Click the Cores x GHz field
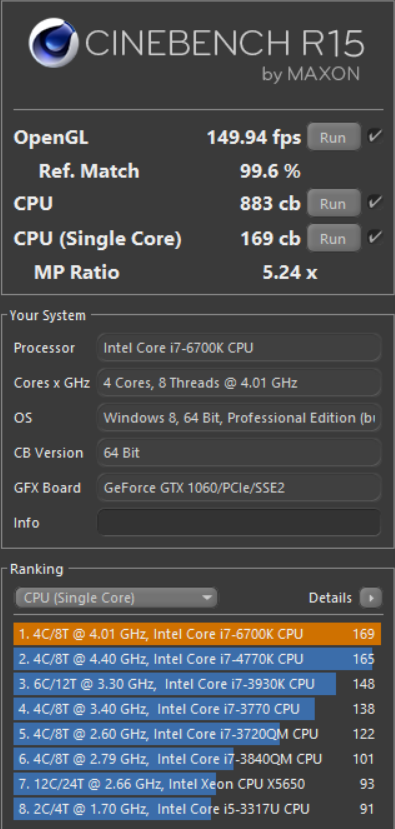 [239, 383]
